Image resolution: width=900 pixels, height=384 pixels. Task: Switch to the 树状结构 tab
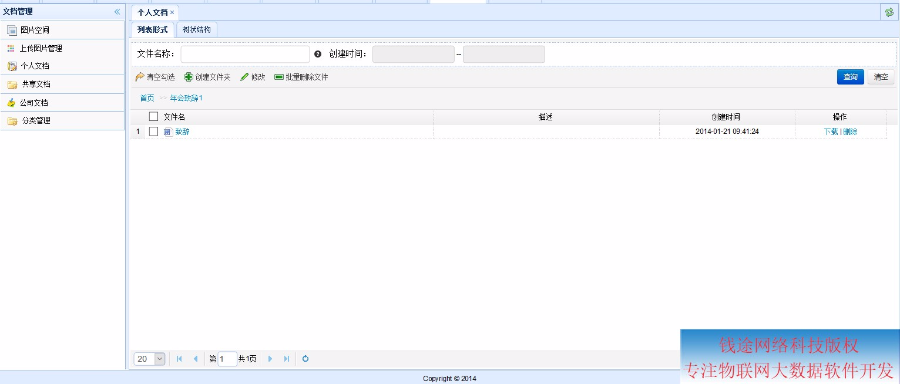pyautogui.click(x=196, y=29)
